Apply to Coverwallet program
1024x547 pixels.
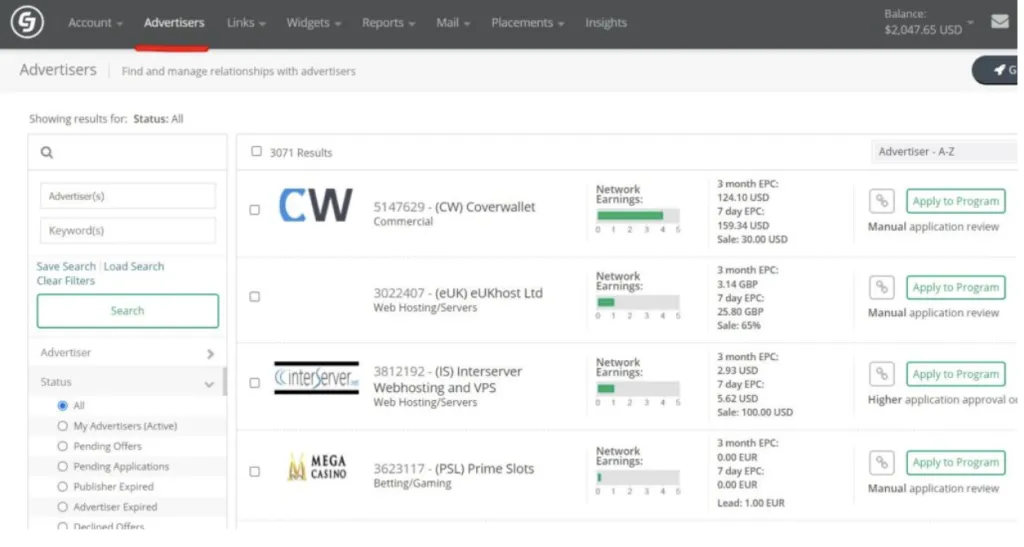coord(955,201)
